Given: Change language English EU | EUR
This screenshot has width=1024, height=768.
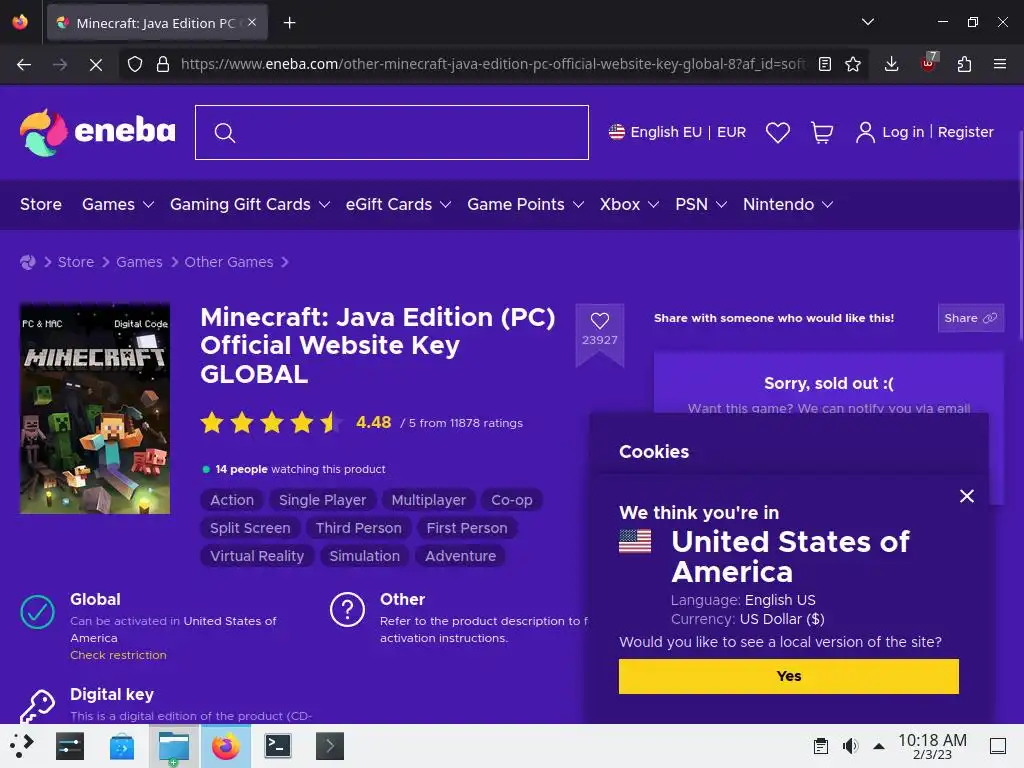Looking at the screenshot, I should 677,132.
